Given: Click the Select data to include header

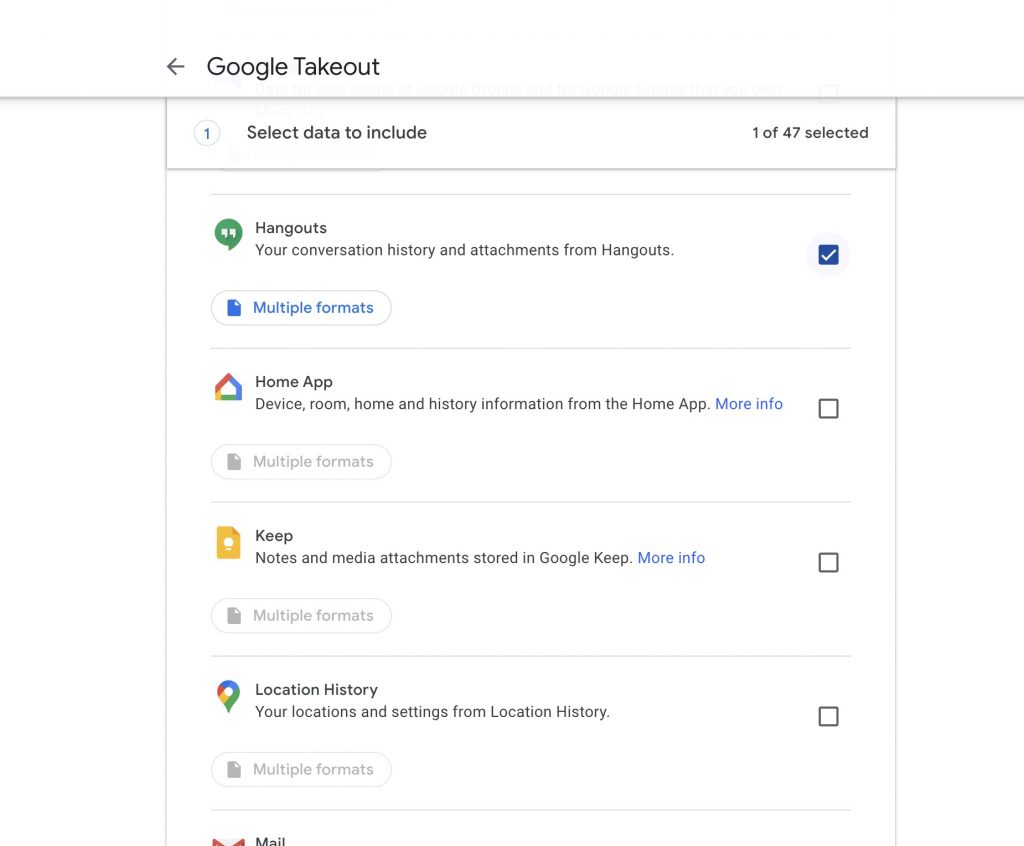Looking at the screenshot, I should 336,133.
